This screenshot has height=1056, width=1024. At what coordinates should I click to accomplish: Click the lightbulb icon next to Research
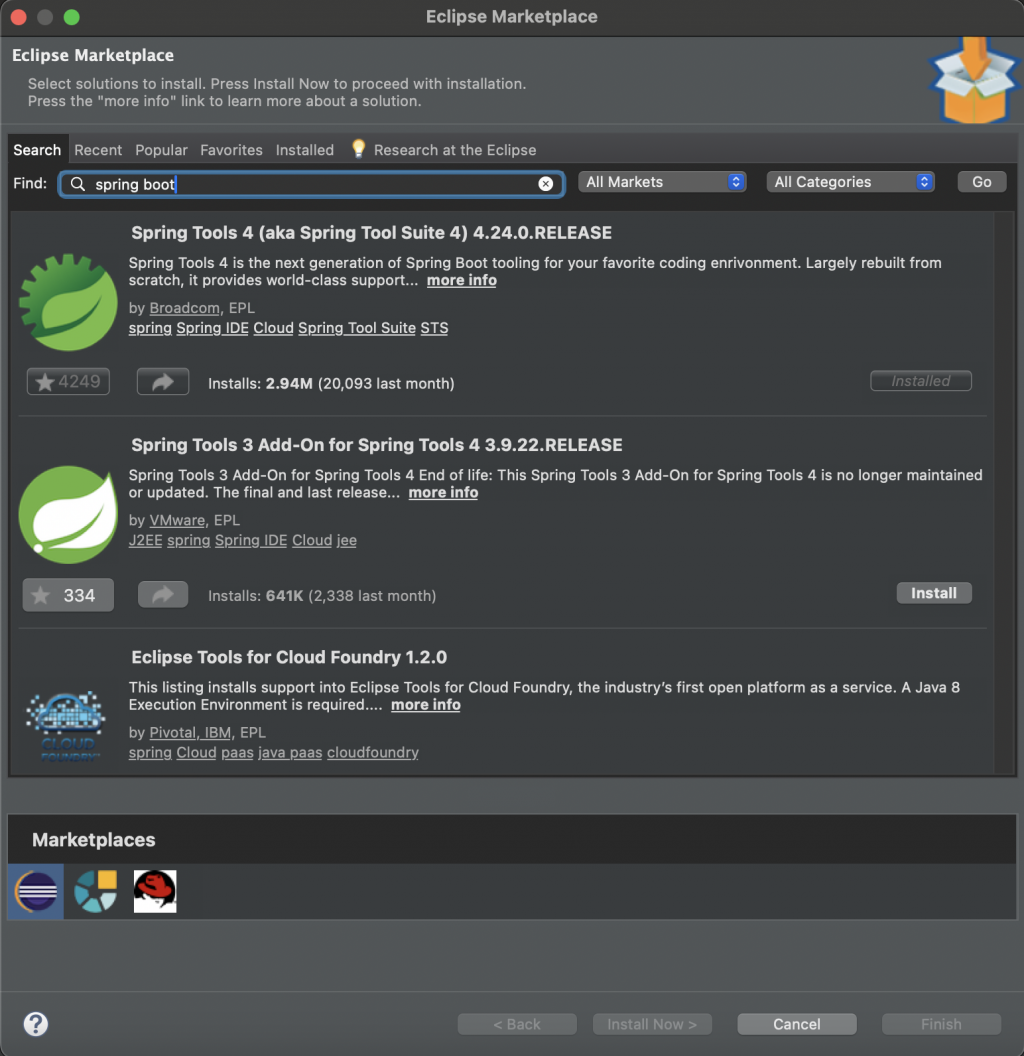click(358, 148)
